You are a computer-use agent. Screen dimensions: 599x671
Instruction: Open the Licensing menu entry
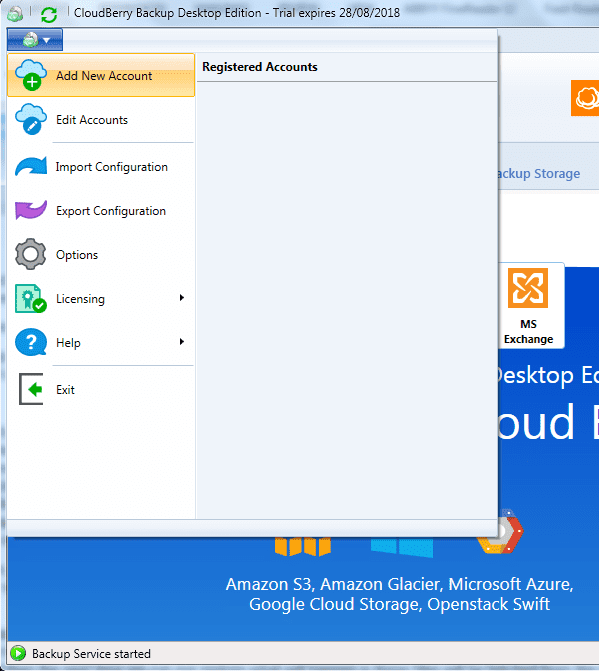coord(101,299)
